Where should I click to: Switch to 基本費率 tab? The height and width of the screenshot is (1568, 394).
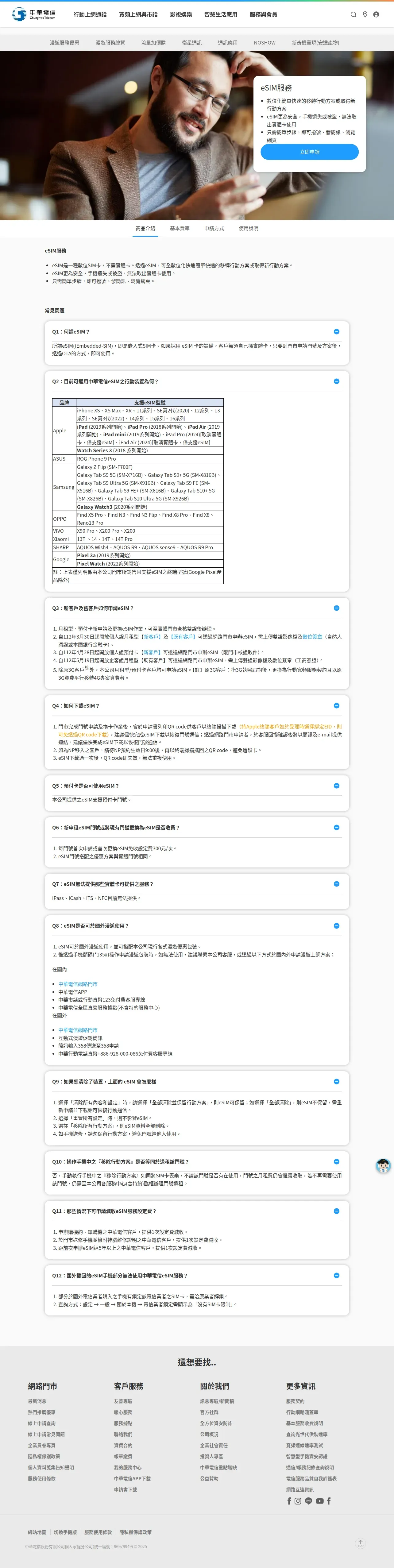(180, 228)
